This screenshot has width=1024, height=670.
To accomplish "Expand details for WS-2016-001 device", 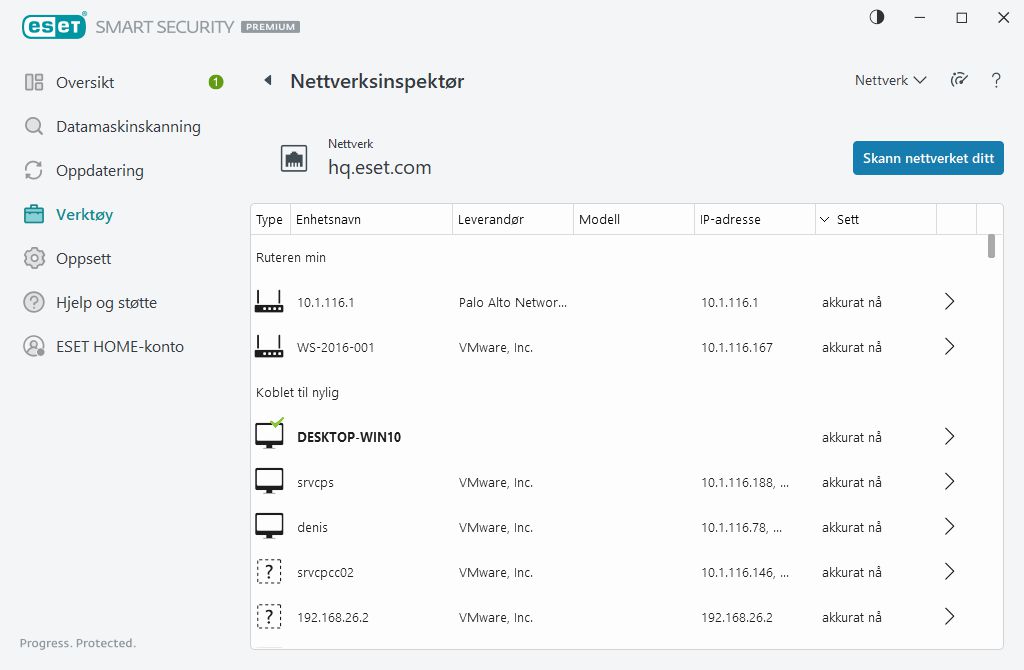I will click(x=950, y=347).
